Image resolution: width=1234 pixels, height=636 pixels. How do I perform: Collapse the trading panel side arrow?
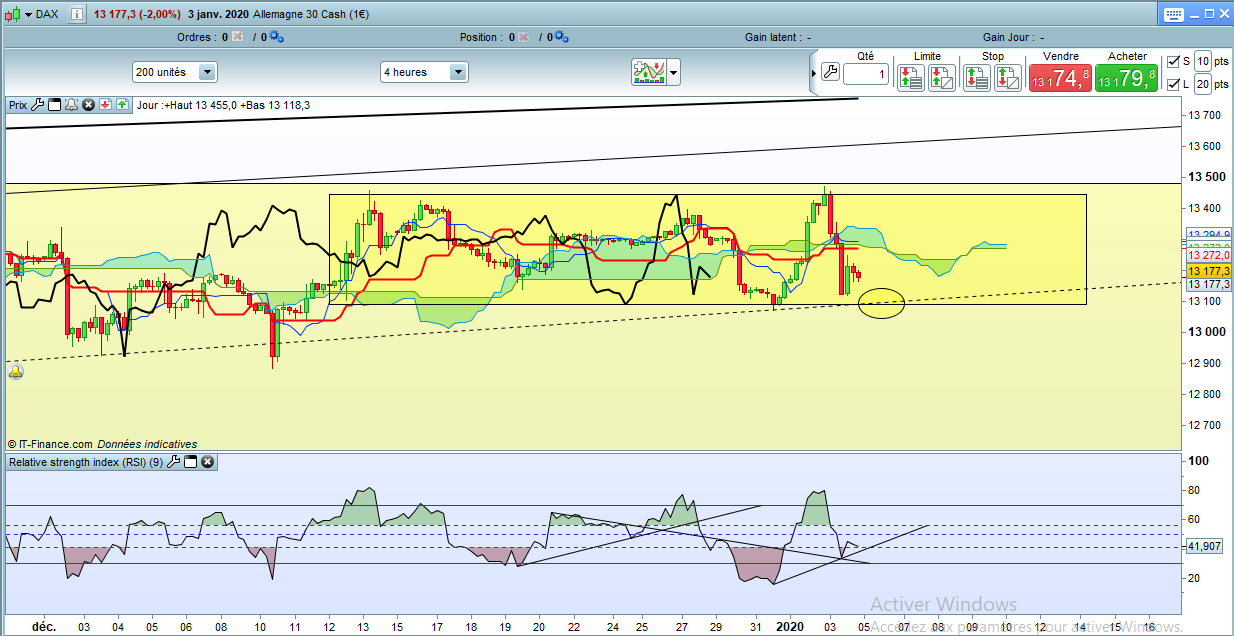point(813,72)
